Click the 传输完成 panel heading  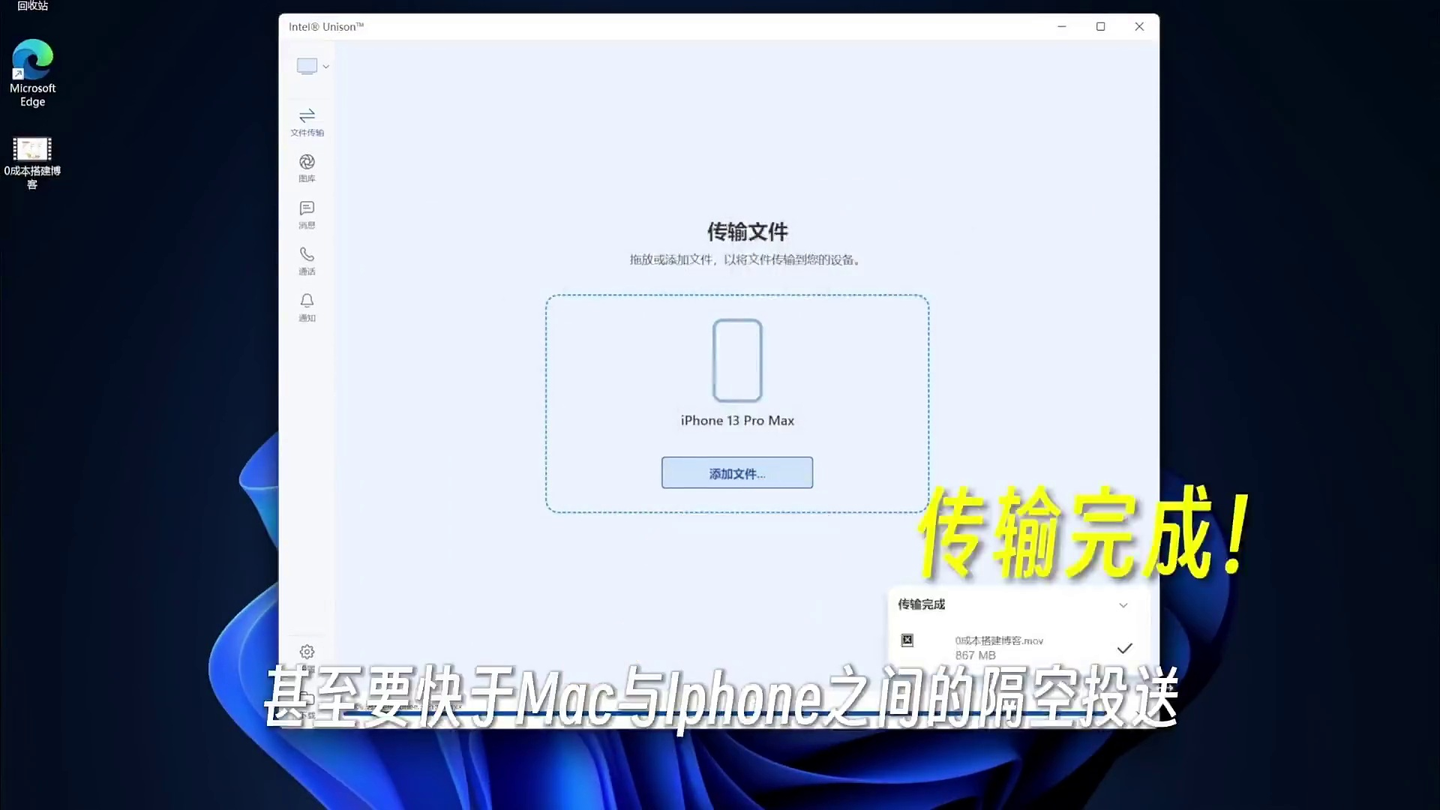921,605
